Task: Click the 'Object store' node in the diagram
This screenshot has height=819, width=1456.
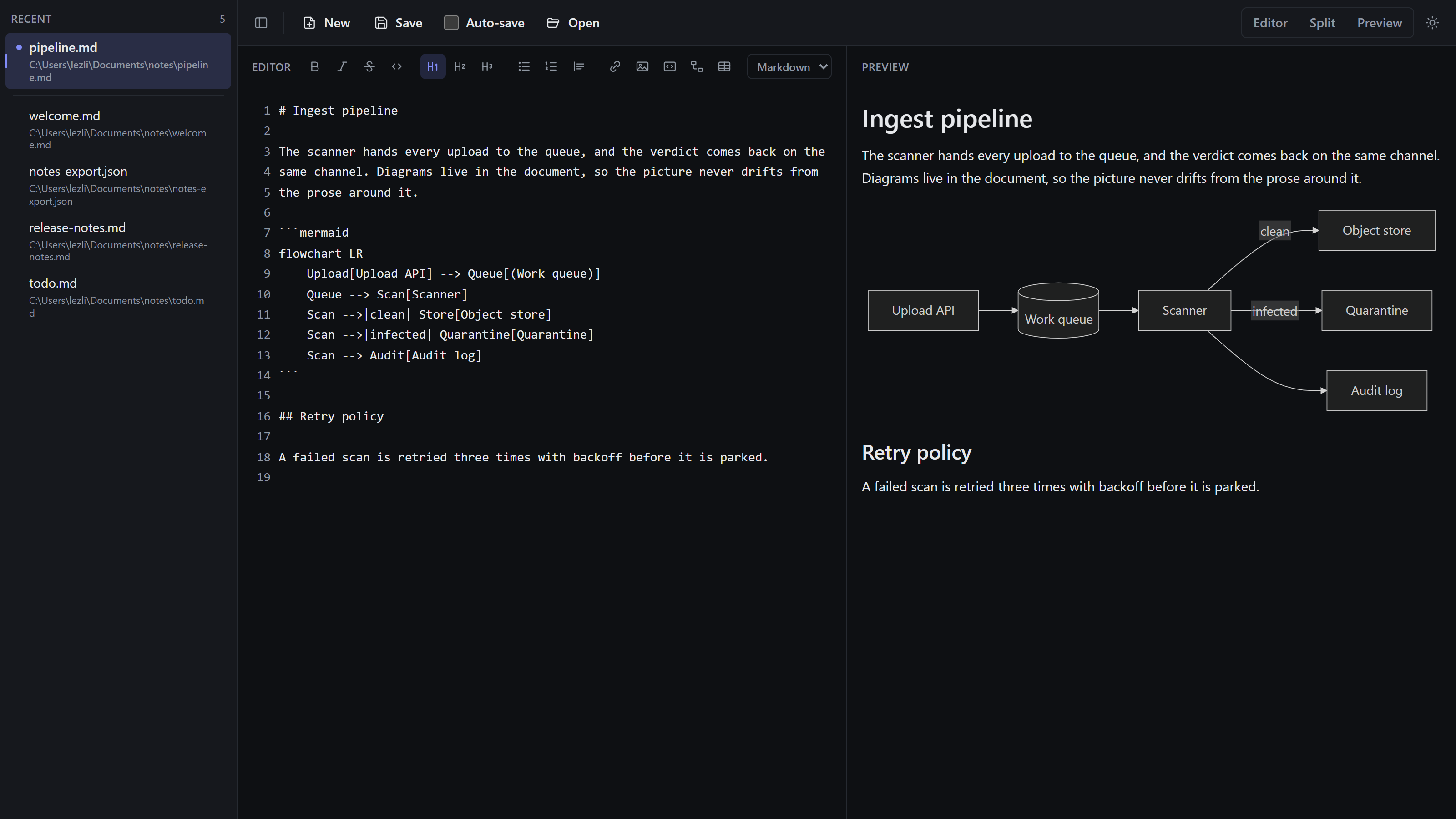Action: 1376,230
